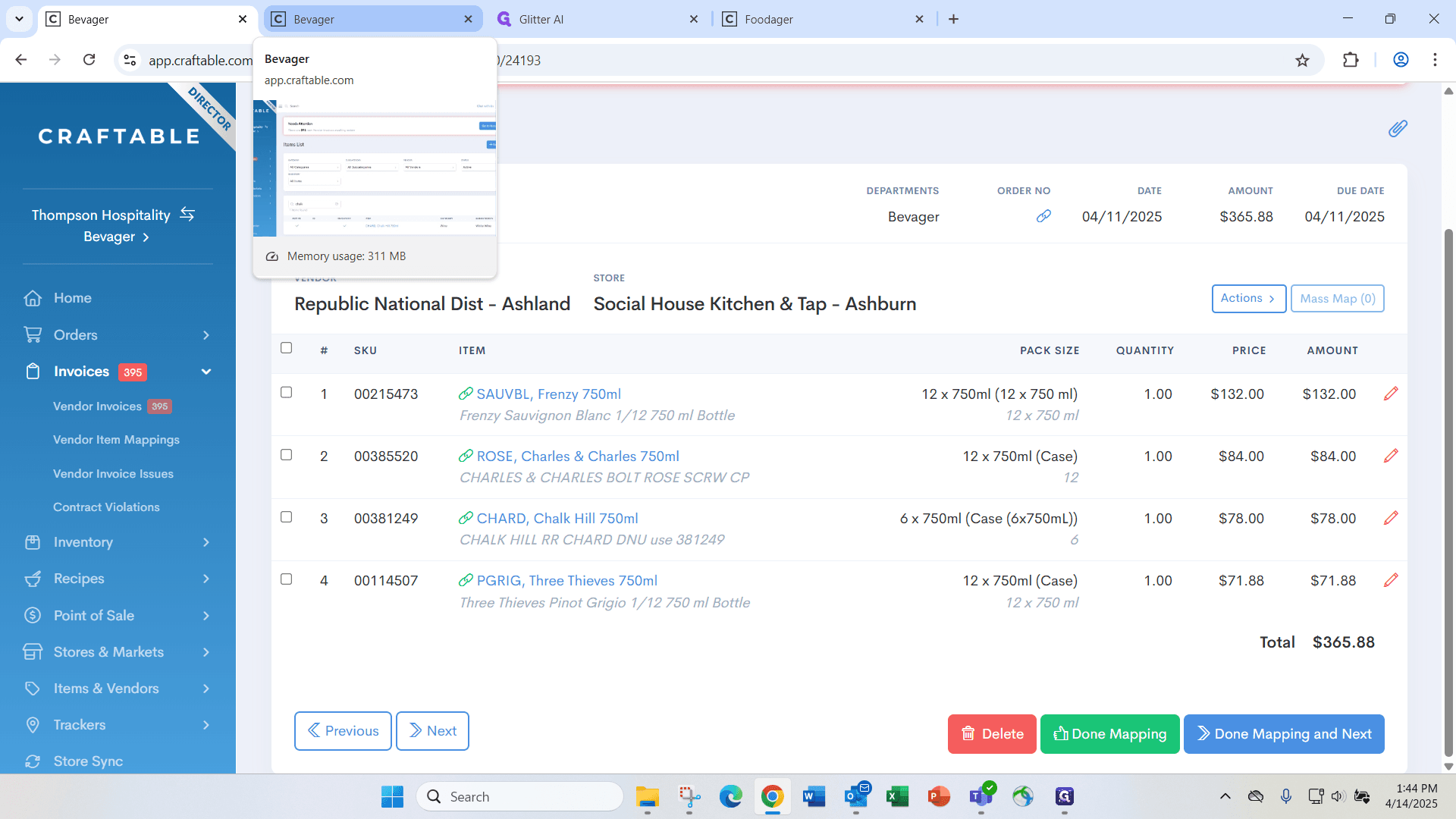Screen dimensions: 1456x819
Task: Open the Windows Start menu
Action: tap(392, 796)
